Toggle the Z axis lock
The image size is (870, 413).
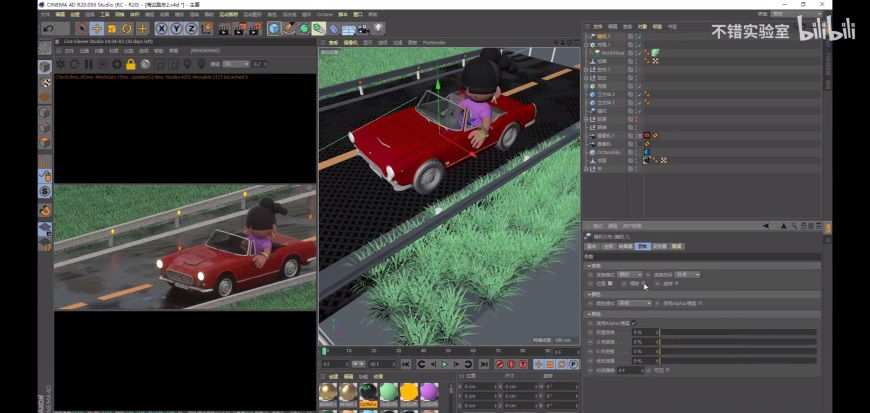point(192,28)
